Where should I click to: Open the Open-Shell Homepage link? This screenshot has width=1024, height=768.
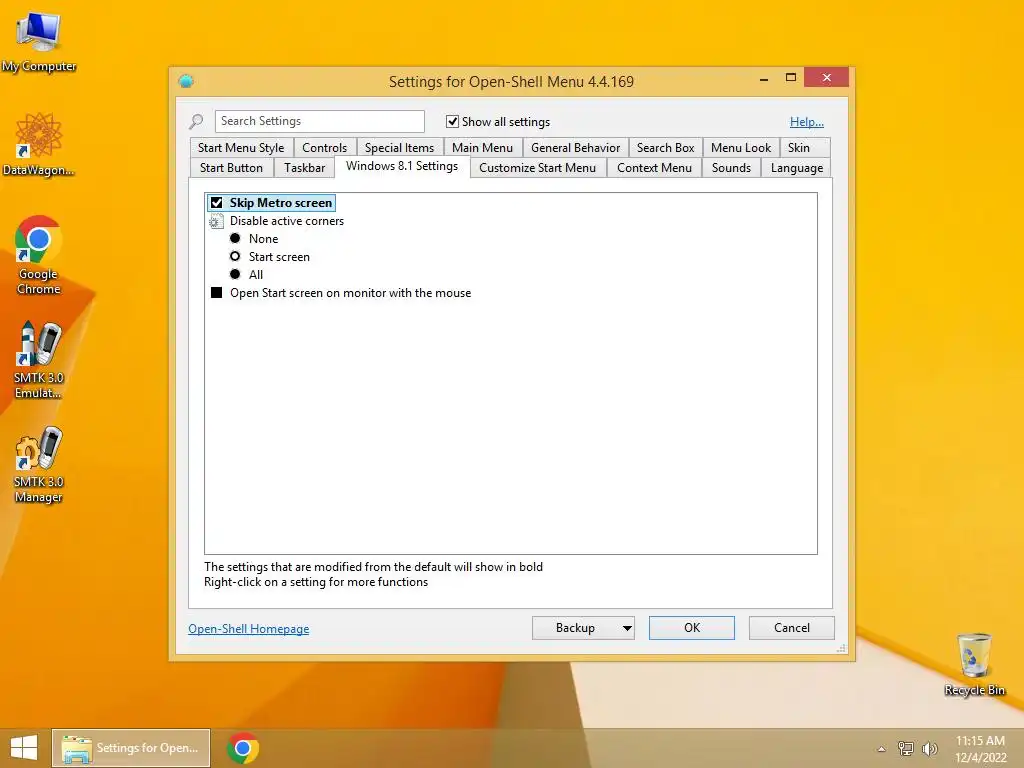(x=249, y=629)
